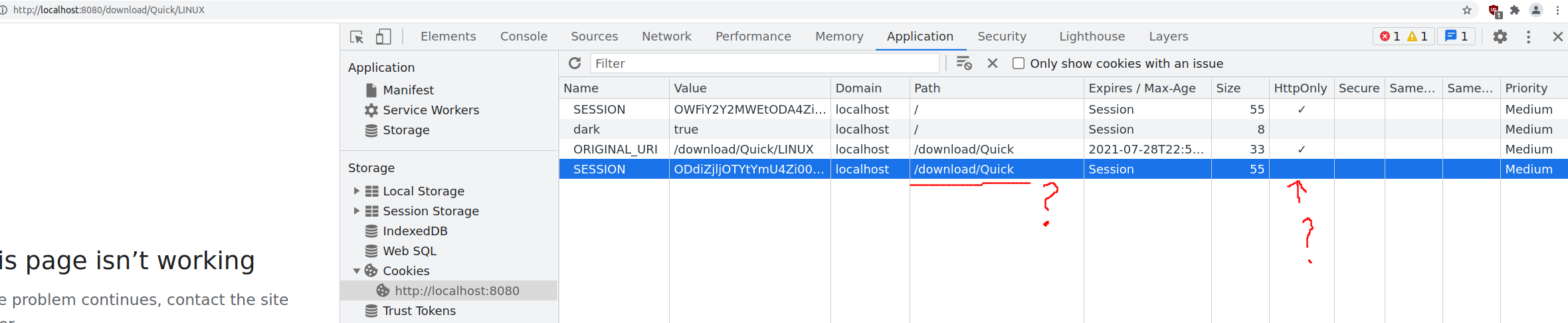This screenshot has height=323, width=1568.
Task: Close the DevTools panel
Action: click(1557, 37)
